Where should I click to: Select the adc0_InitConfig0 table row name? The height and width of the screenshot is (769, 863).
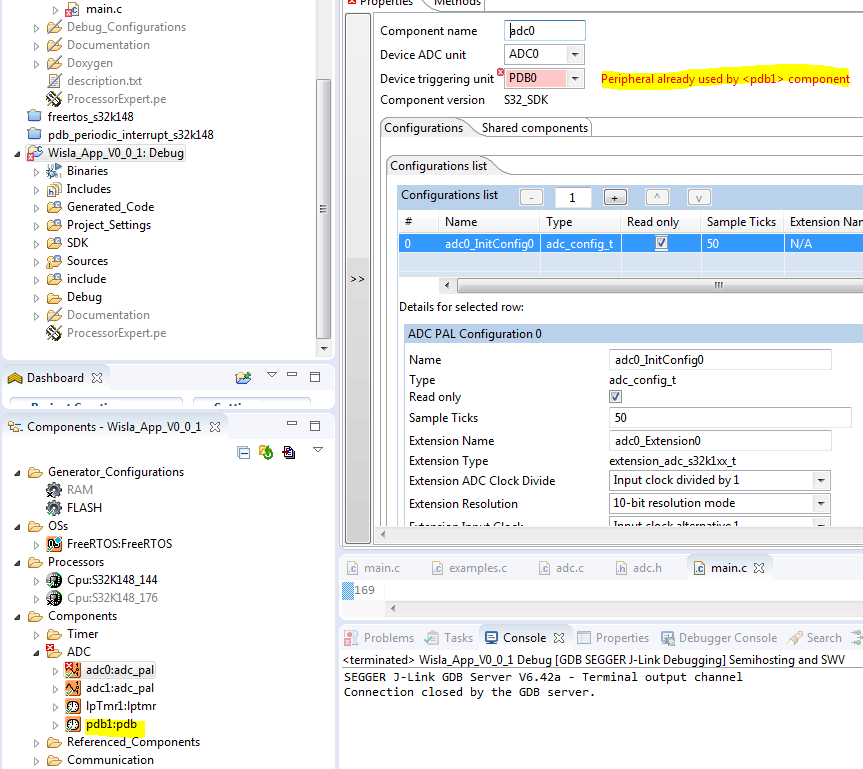coord(489,243)
